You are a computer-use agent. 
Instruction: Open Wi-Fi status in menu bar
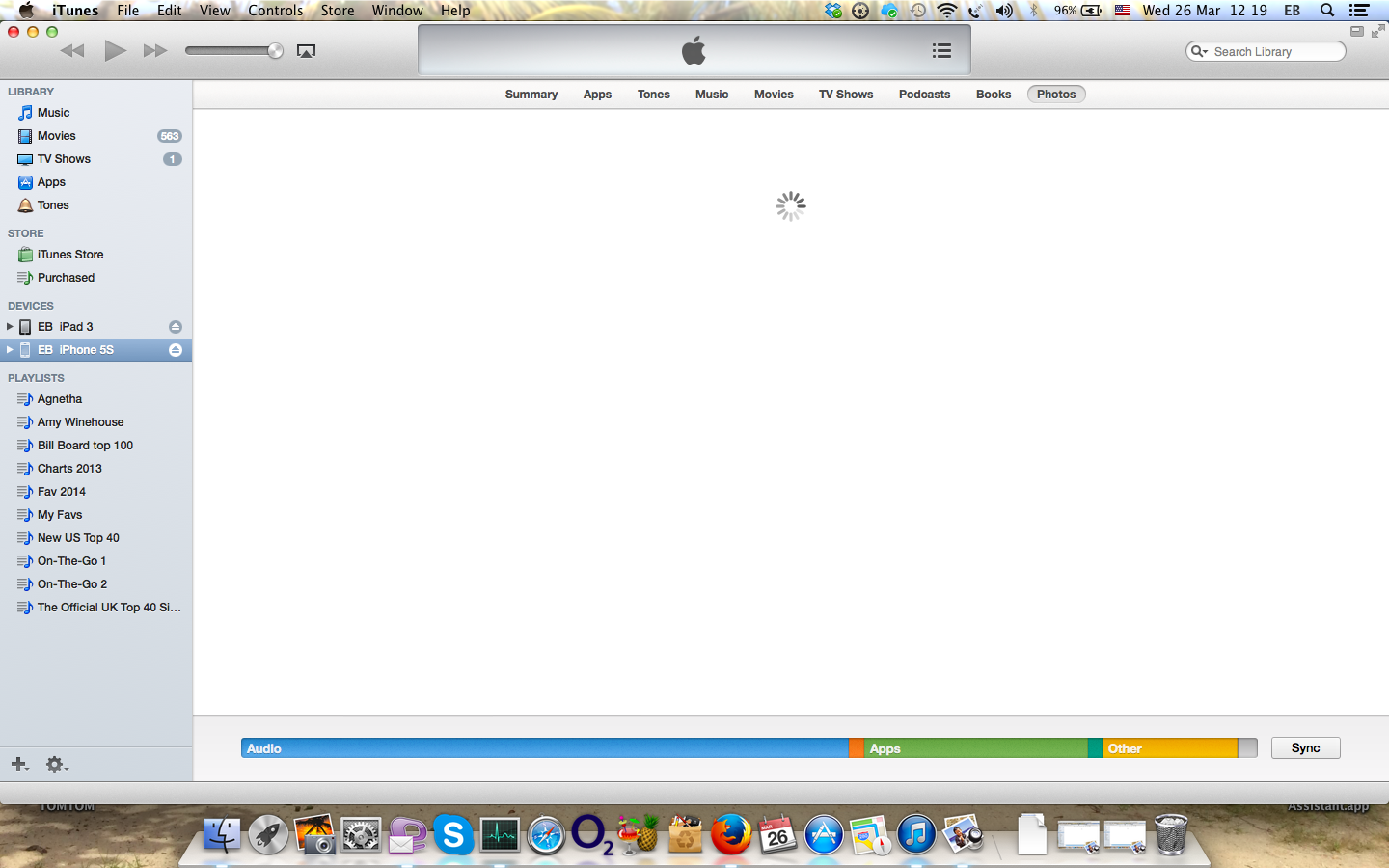click(947, 11)
